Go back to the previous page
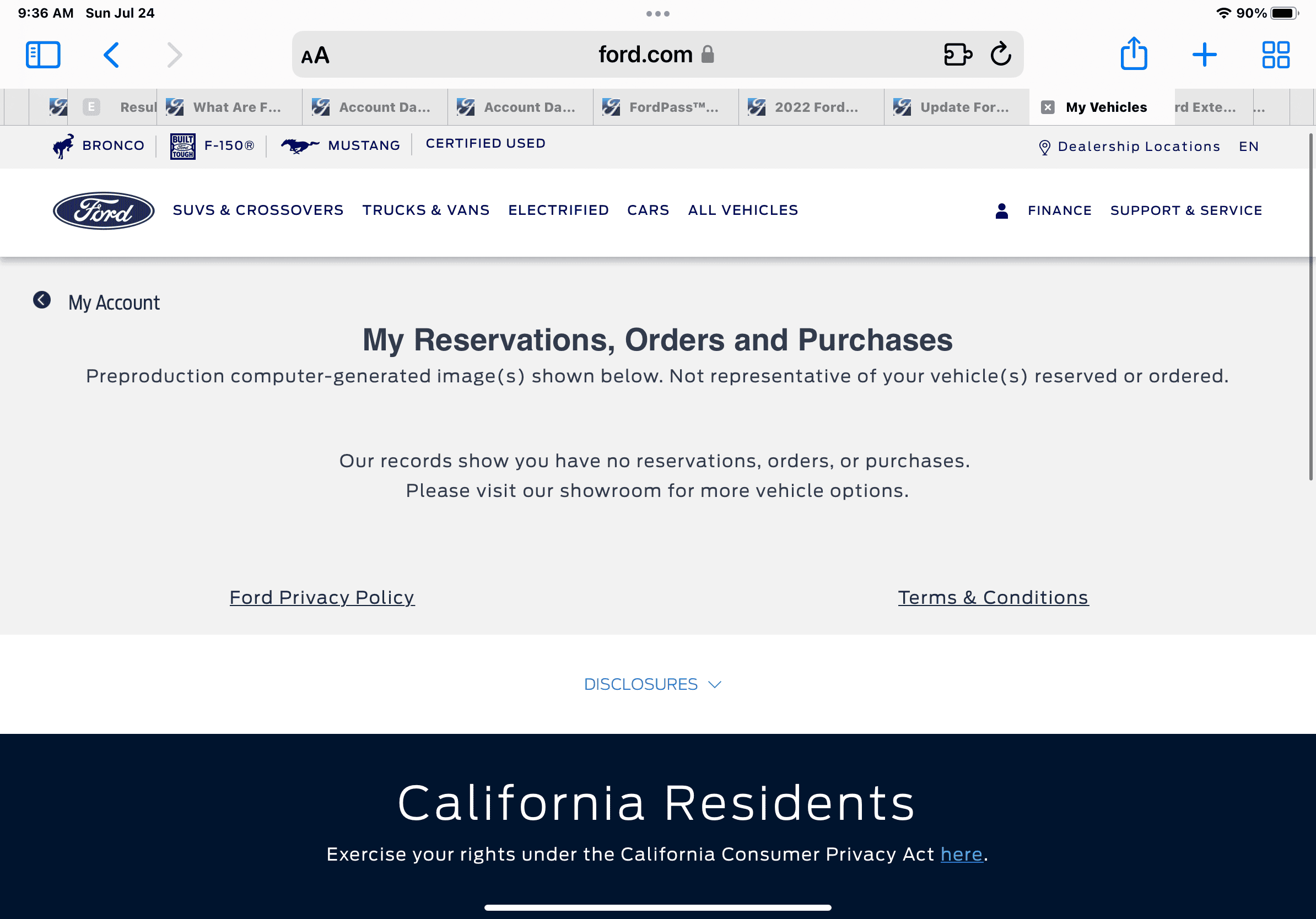 [x=111, y=55]
